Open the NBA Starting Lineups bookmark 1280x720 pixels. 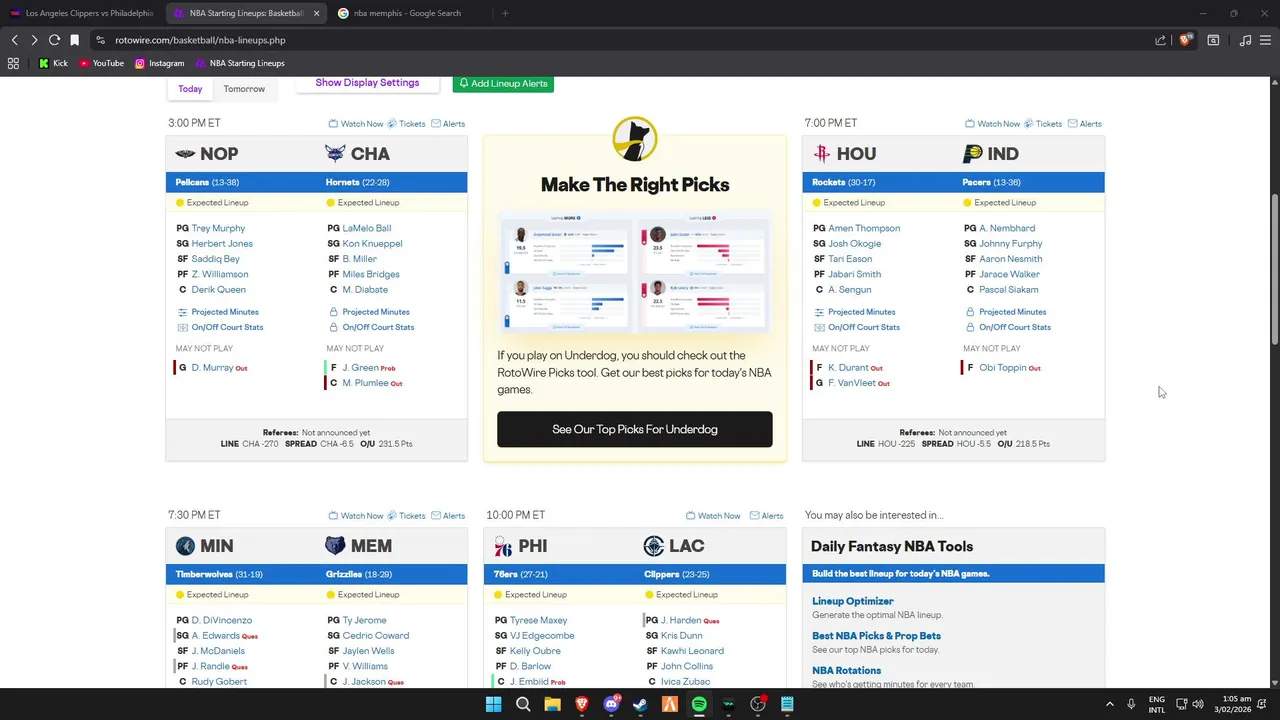pos(240,63)
